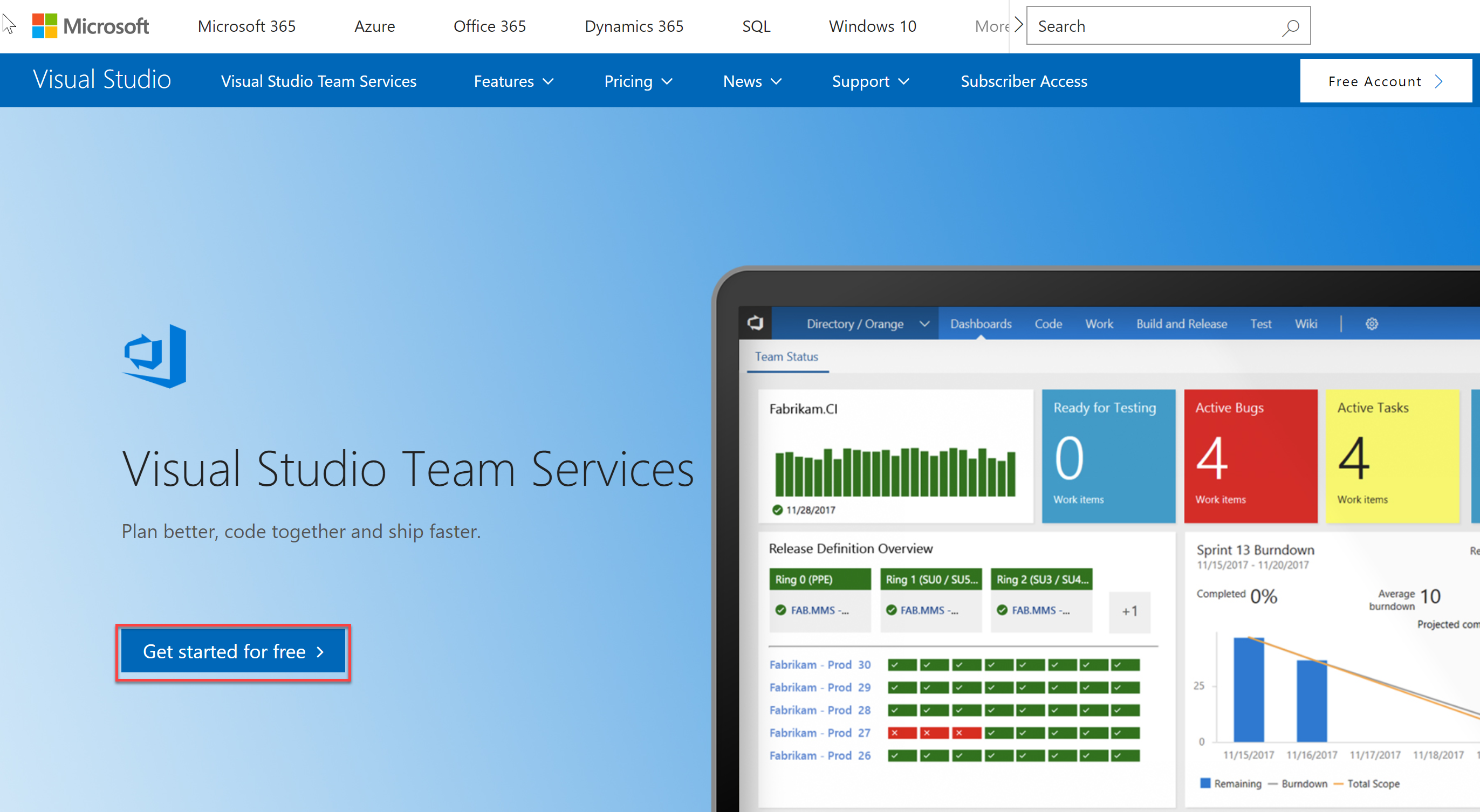Click the dashboard settings gear icon
This screenshot has width=1480, height=812.
(1372, 324)
